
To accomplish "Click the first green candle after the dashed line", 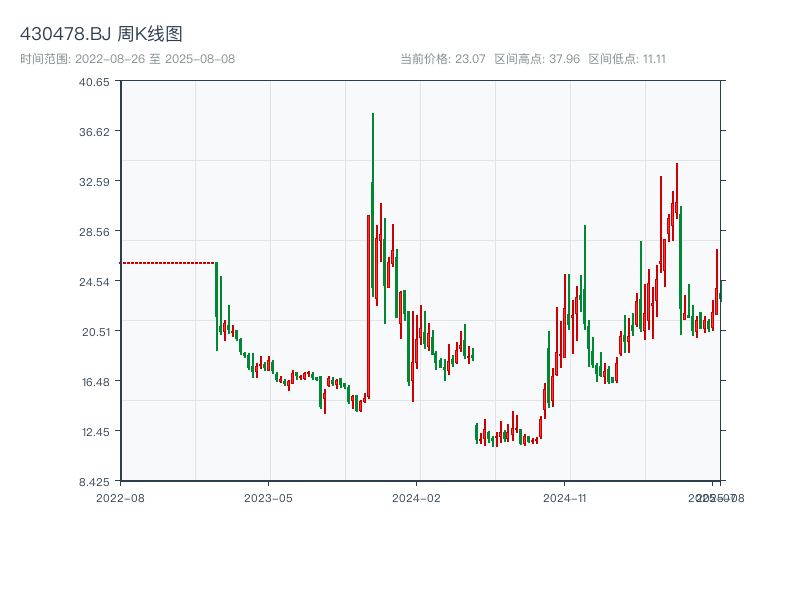I will 217,306.
